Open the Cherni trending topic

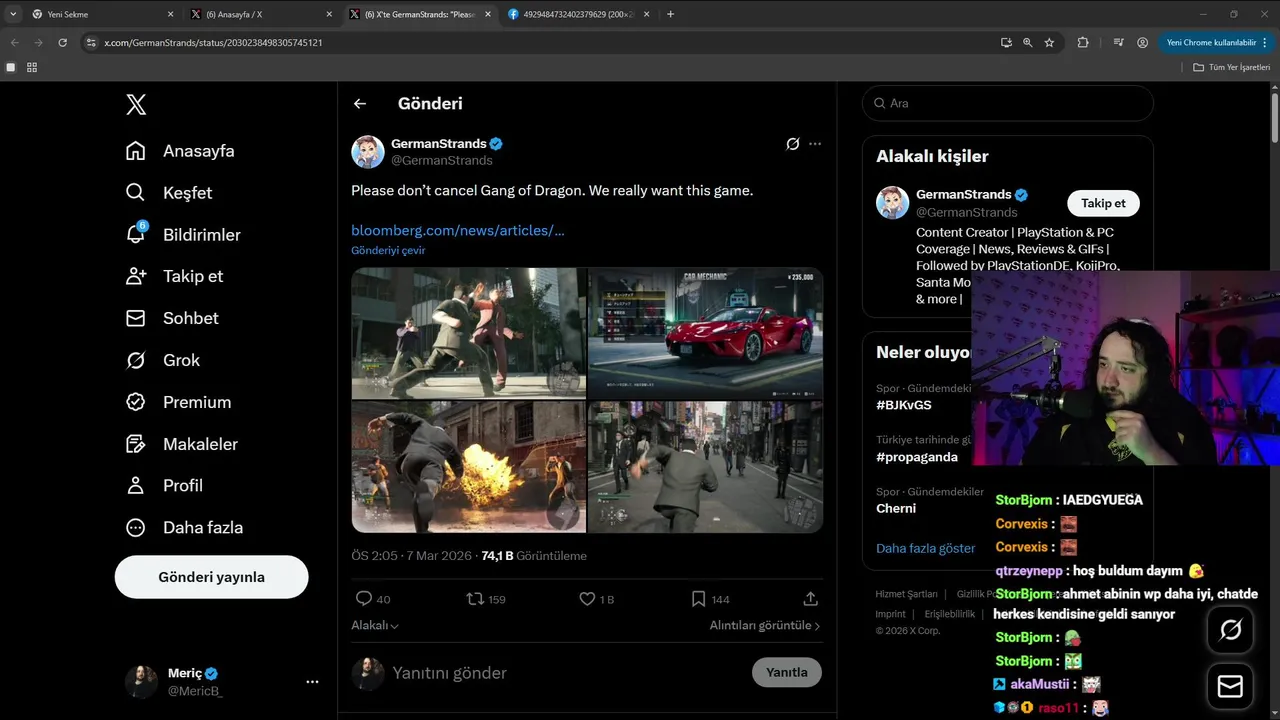tap(896, 508)
